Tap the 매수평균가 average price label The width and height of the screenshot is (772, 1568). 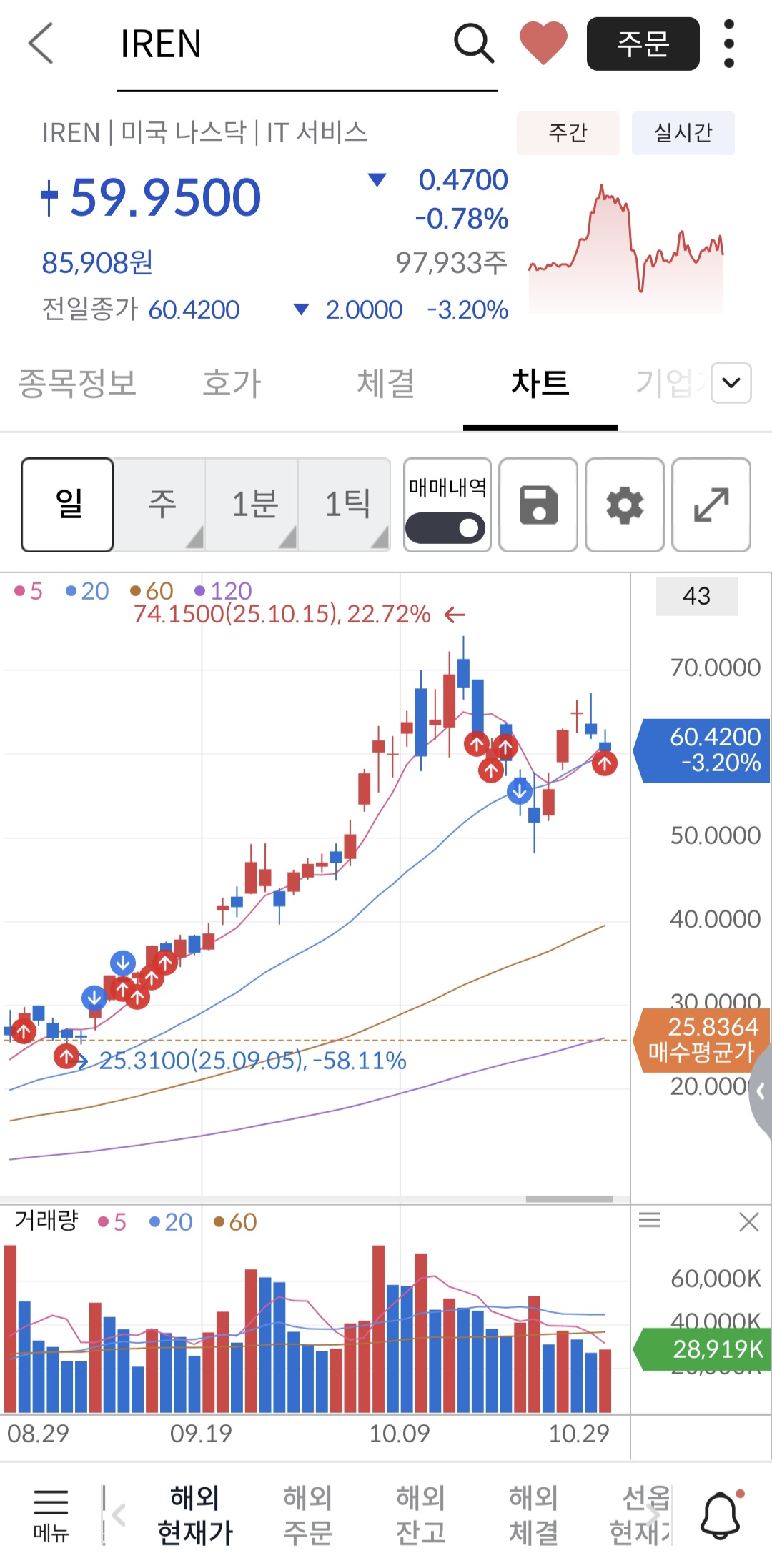(x=701, y=1040)
